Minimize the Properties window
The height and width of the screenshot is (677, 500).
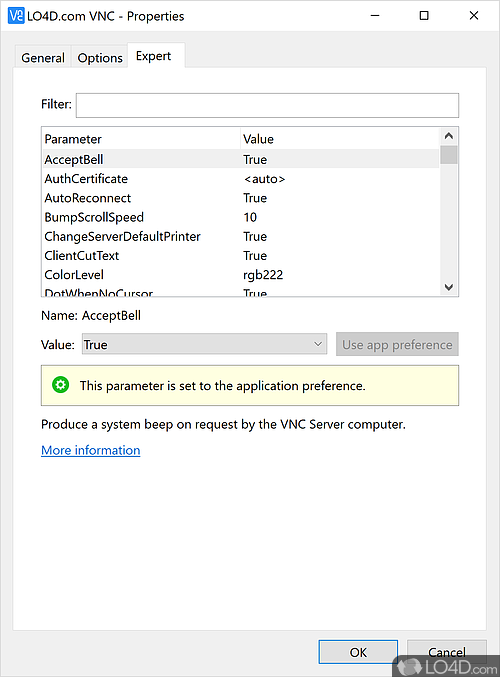pos(375,16)
